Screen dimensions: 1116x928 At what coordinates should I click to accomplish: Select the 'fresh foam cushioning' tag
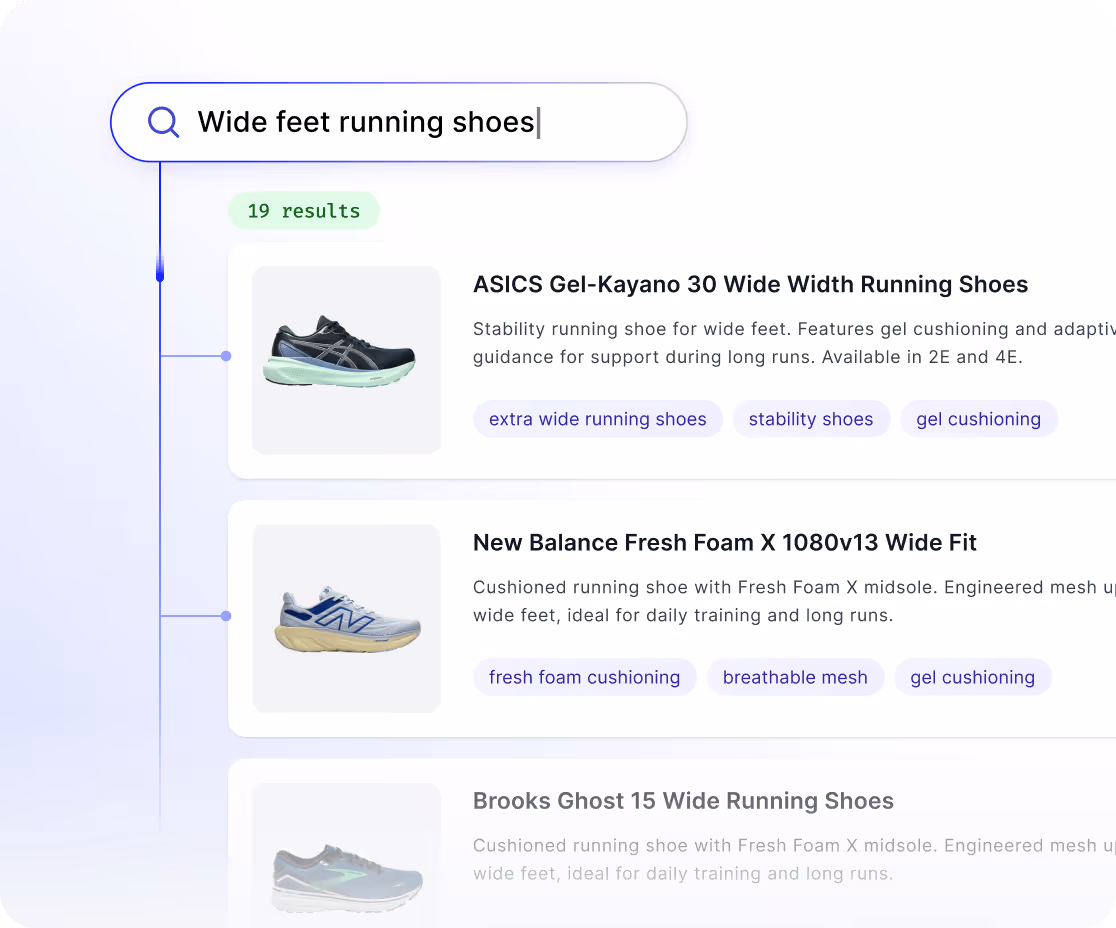point(584,677)
